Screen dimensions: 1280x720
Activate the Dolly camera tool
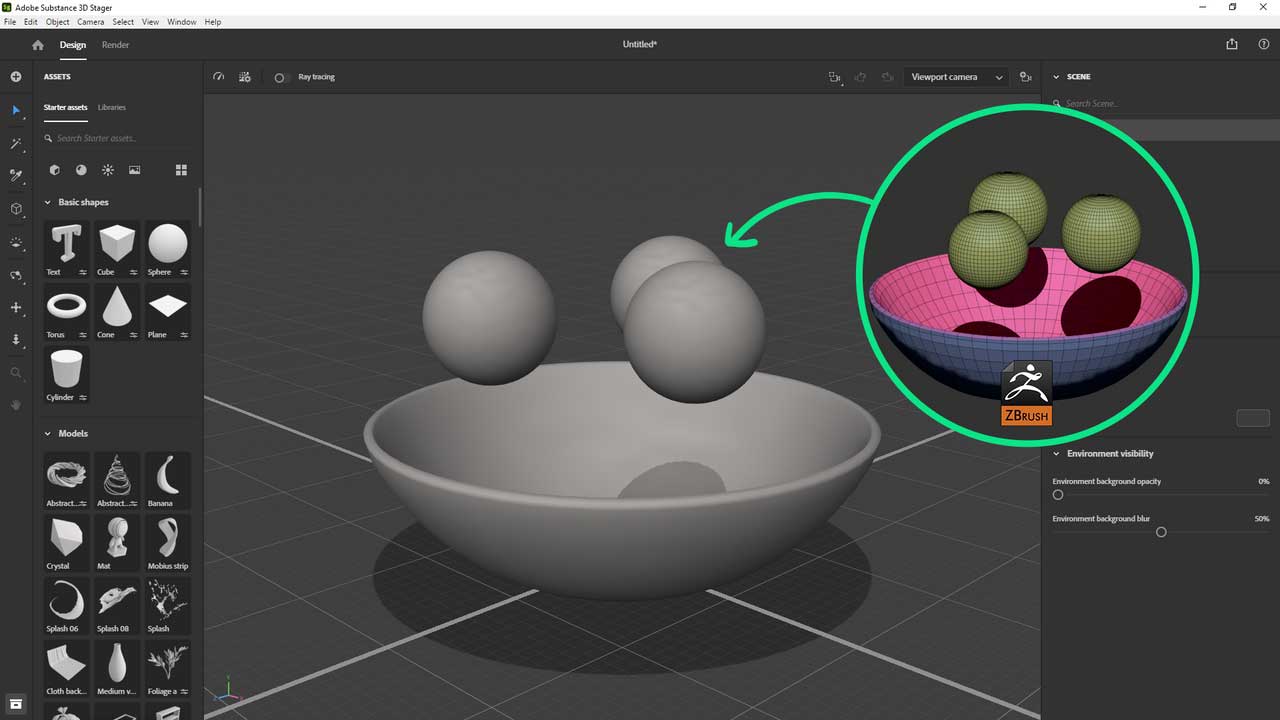coord(15,340)
